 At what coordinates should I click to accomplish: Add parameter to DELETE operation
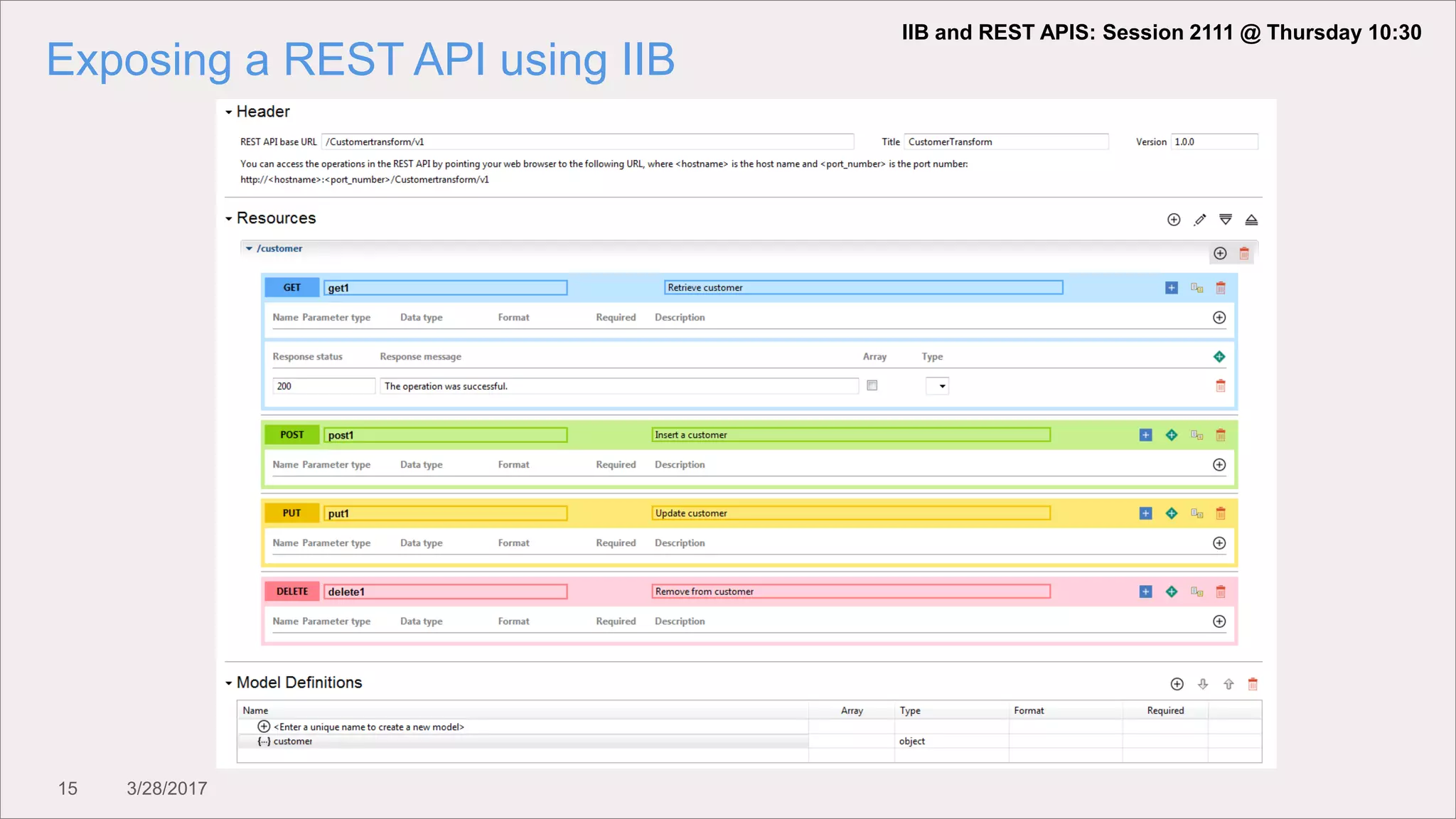coord(1219,621)
